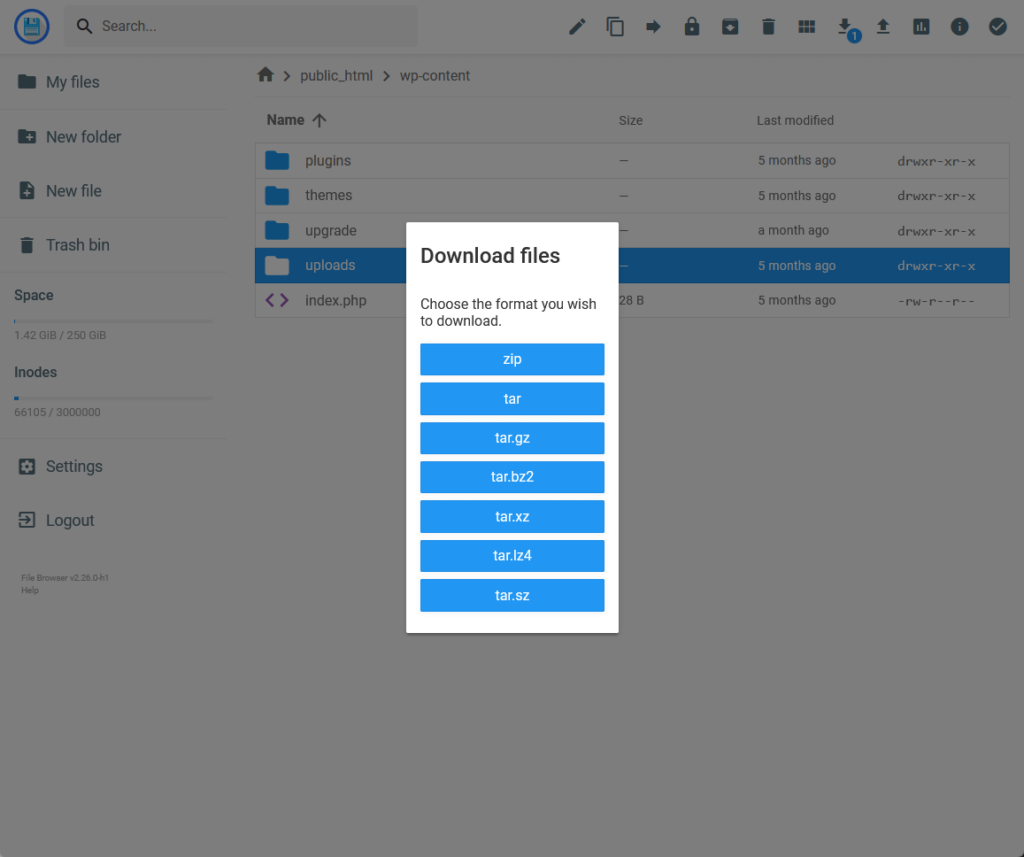This screenshot has width=1024, height=857.
Task: Click the upgrade folder icon
Action: (x=277, y=231)
